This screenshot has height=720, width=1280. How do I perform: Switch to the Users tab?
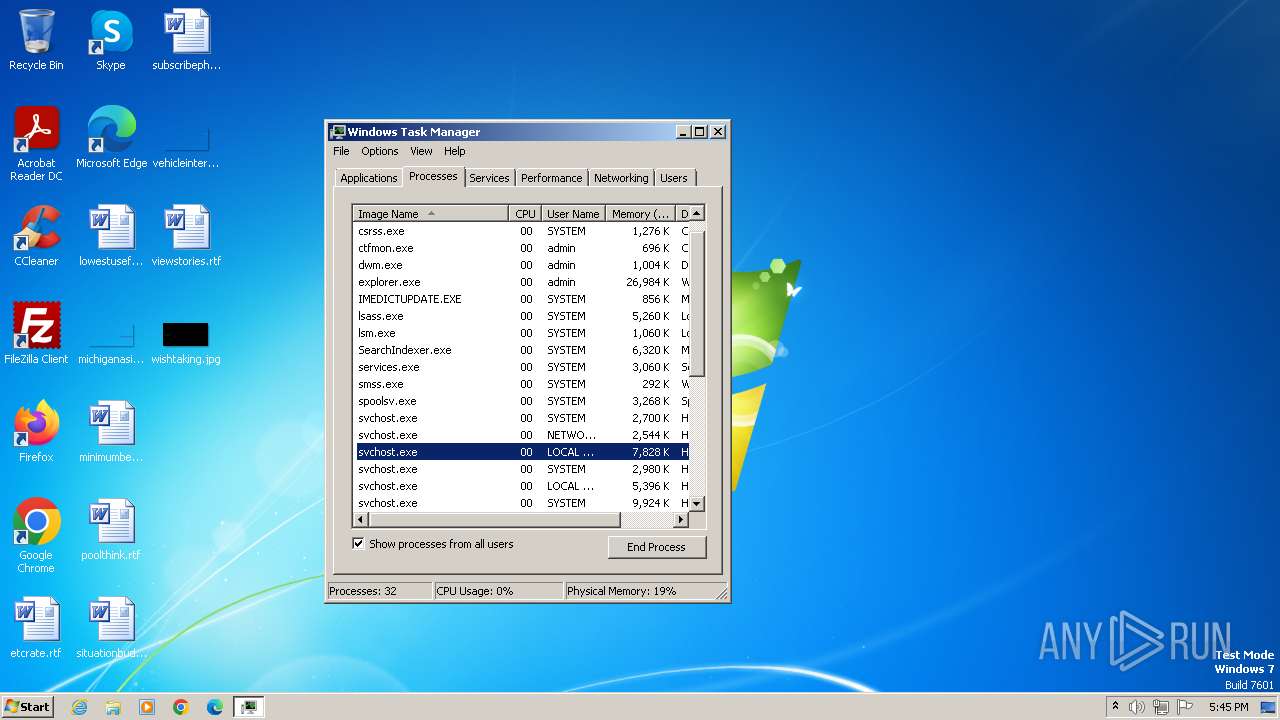674,178
